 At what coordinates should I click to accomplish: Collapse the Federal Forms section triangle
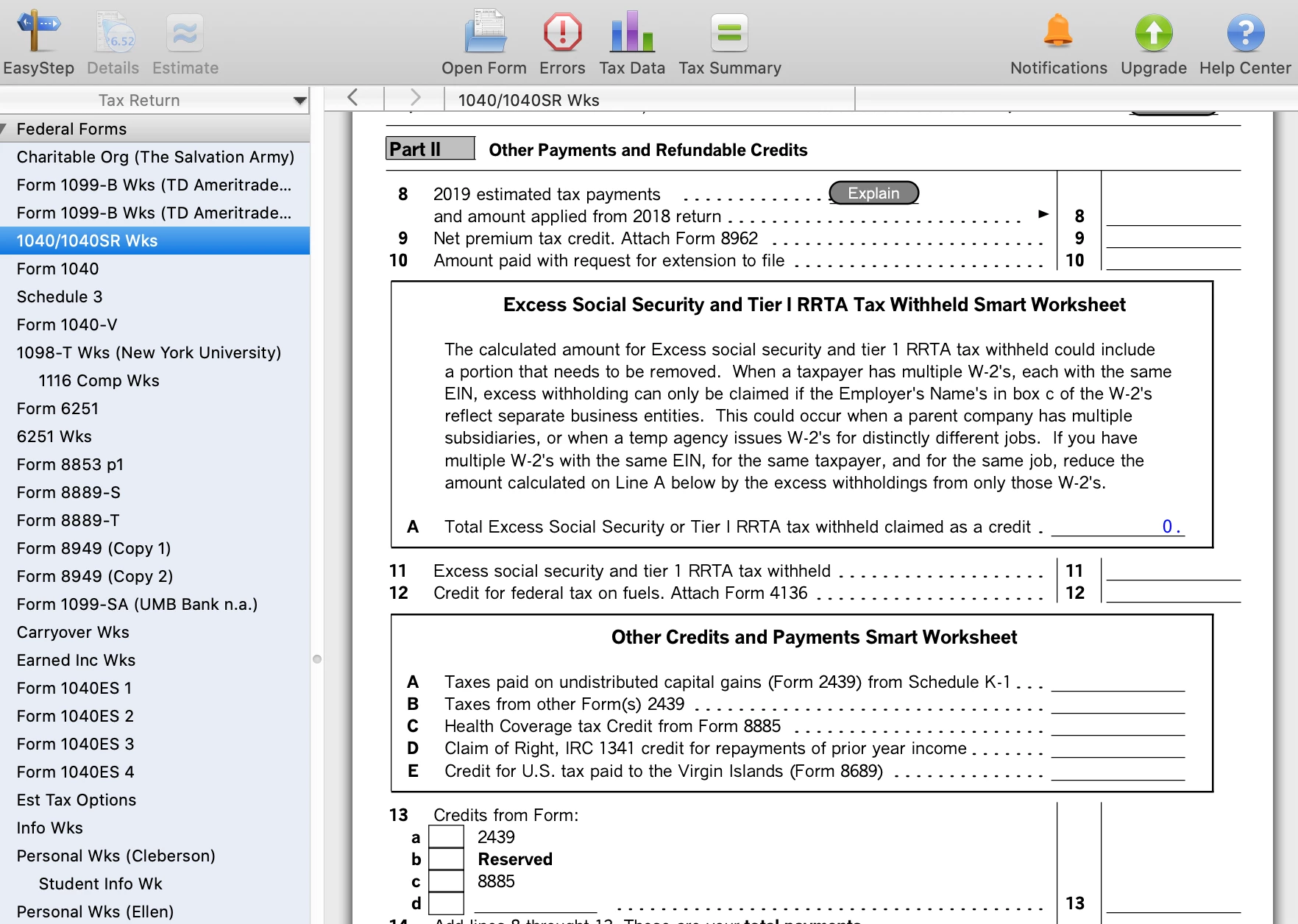click(4, 129)
